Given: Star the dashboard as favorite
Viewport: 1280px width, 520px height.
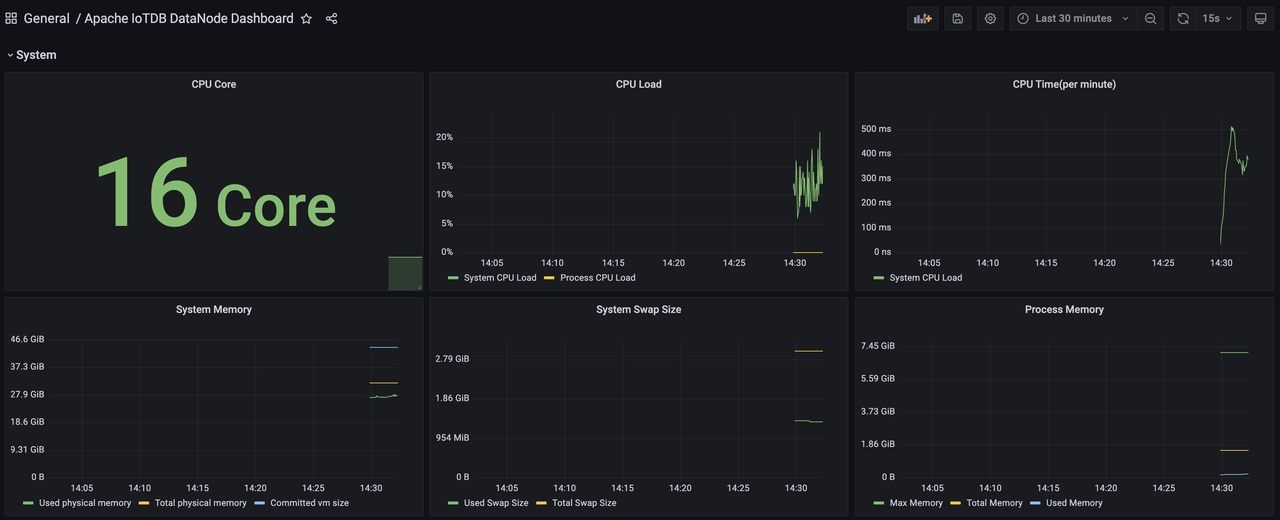Looking at the screenshot, I should coord(307,18).
